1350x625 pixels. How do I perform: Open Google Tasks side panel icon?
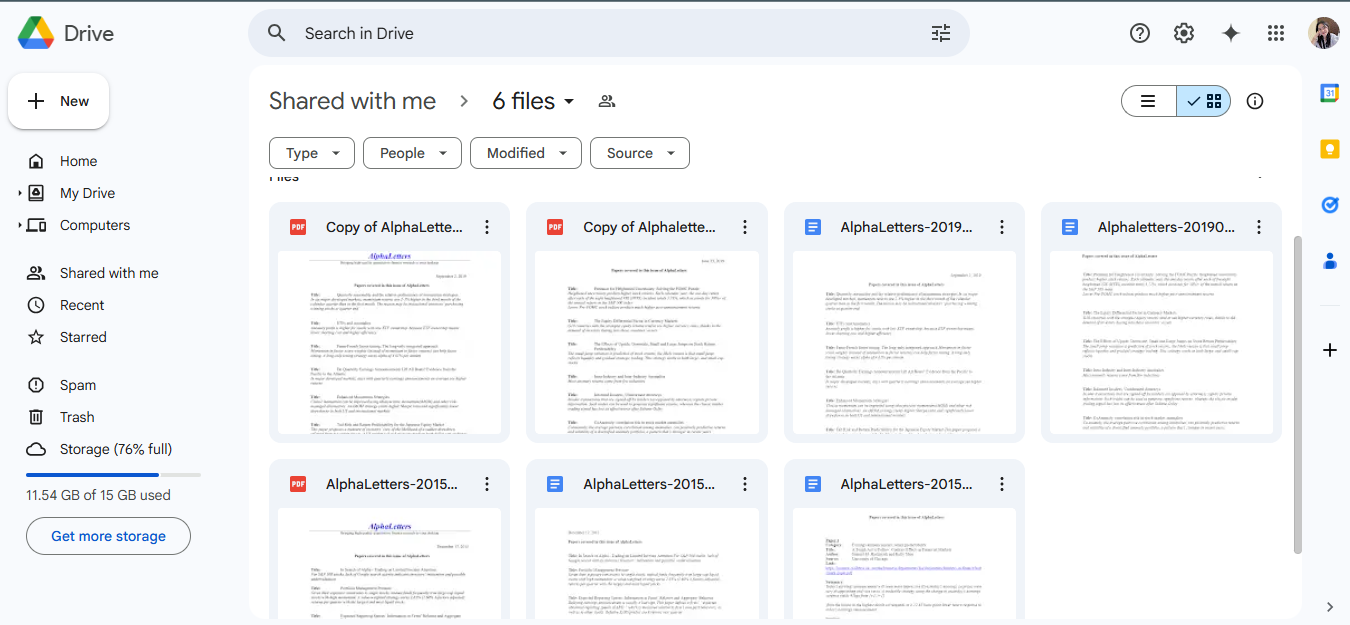point(1330,205)
